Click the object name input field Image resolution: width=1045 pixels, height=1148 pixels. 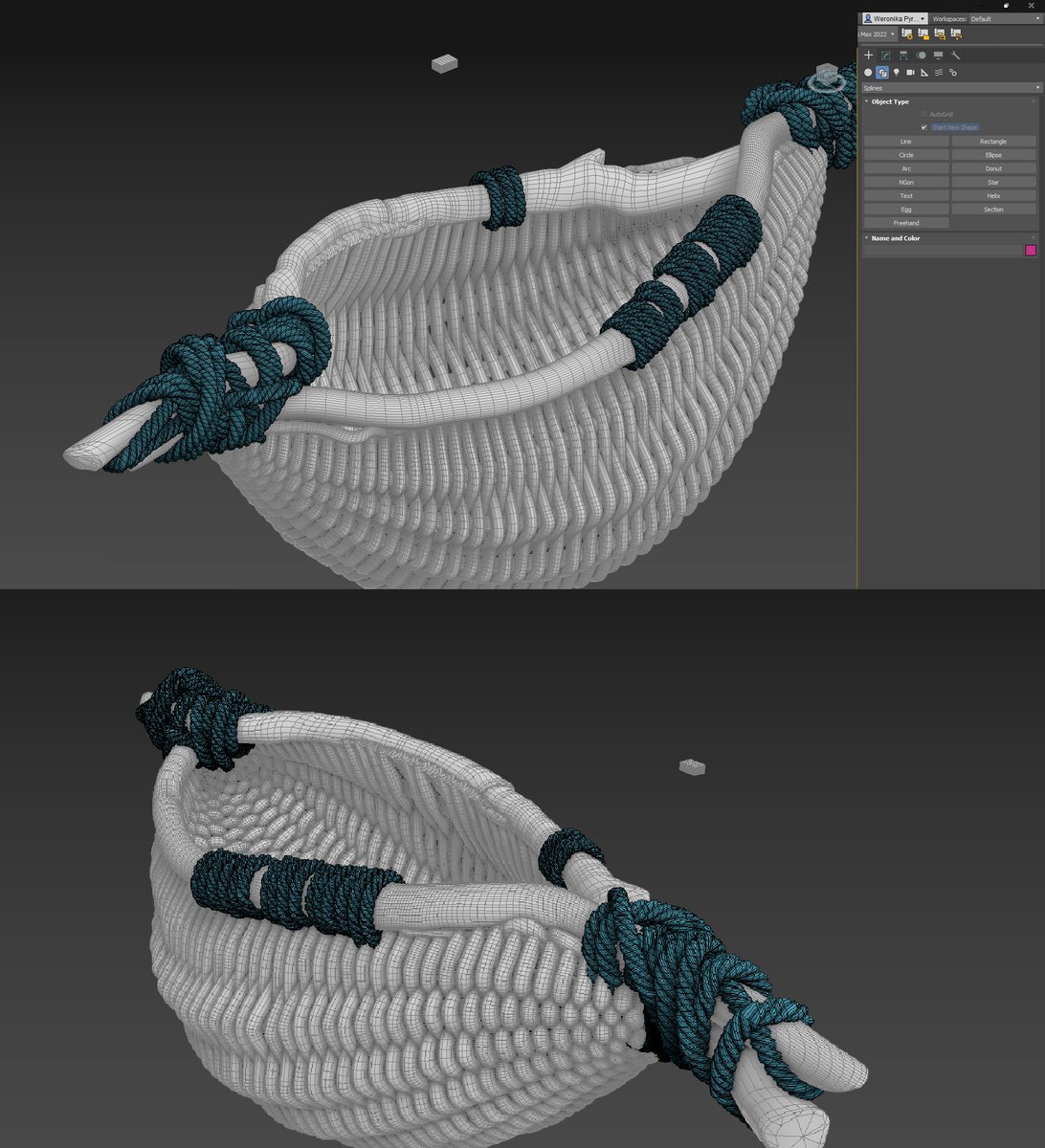943,251
